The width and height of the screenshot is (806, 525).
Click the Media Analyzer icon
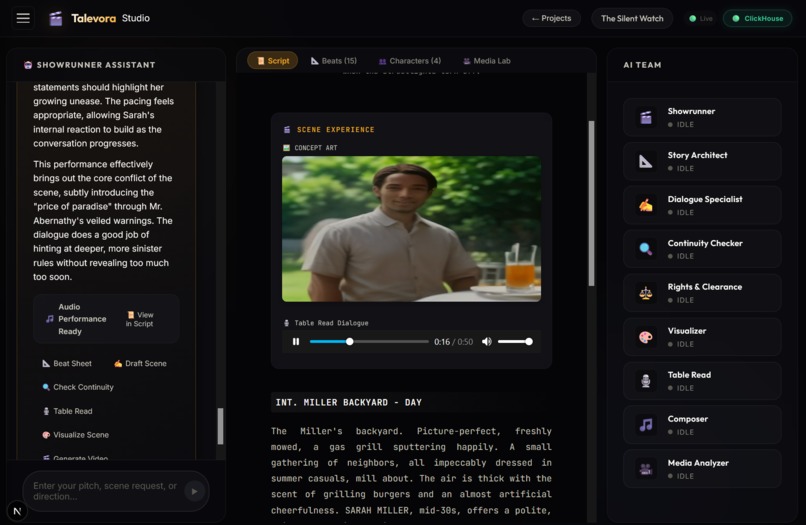tap(646, 469)
